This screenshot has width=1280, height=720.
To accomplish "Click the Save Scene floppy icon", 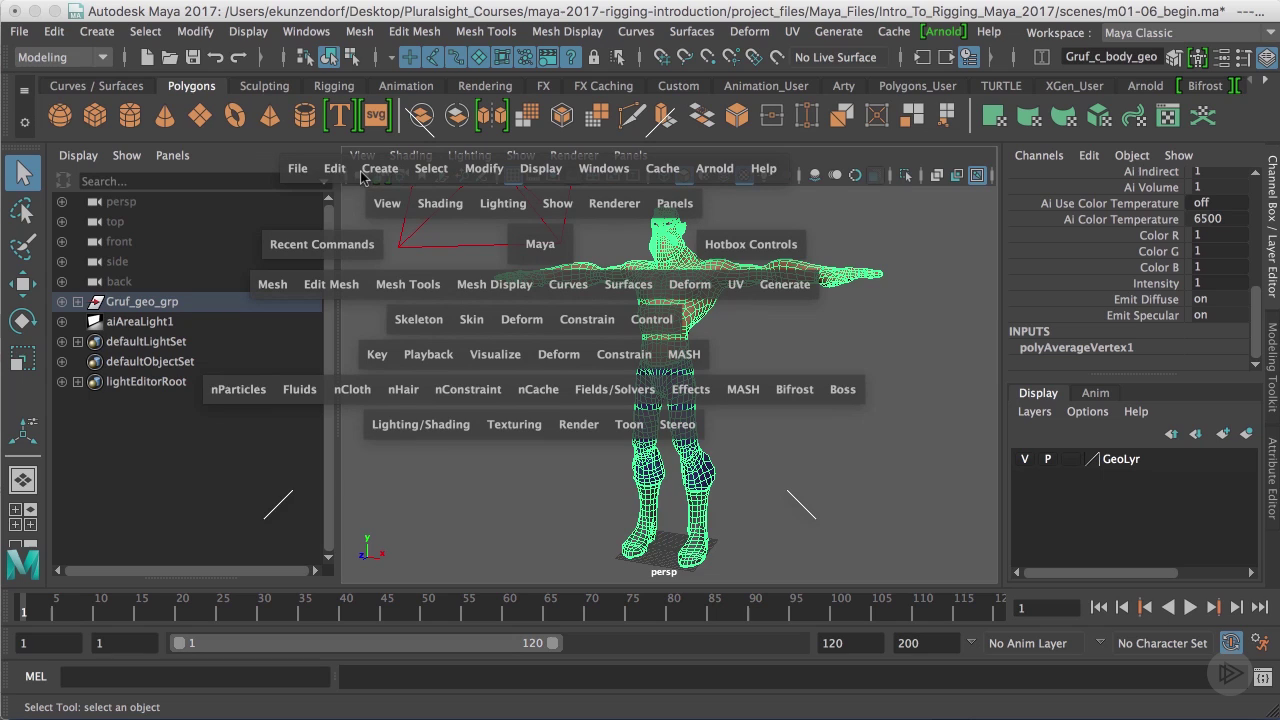I will 193,57.
